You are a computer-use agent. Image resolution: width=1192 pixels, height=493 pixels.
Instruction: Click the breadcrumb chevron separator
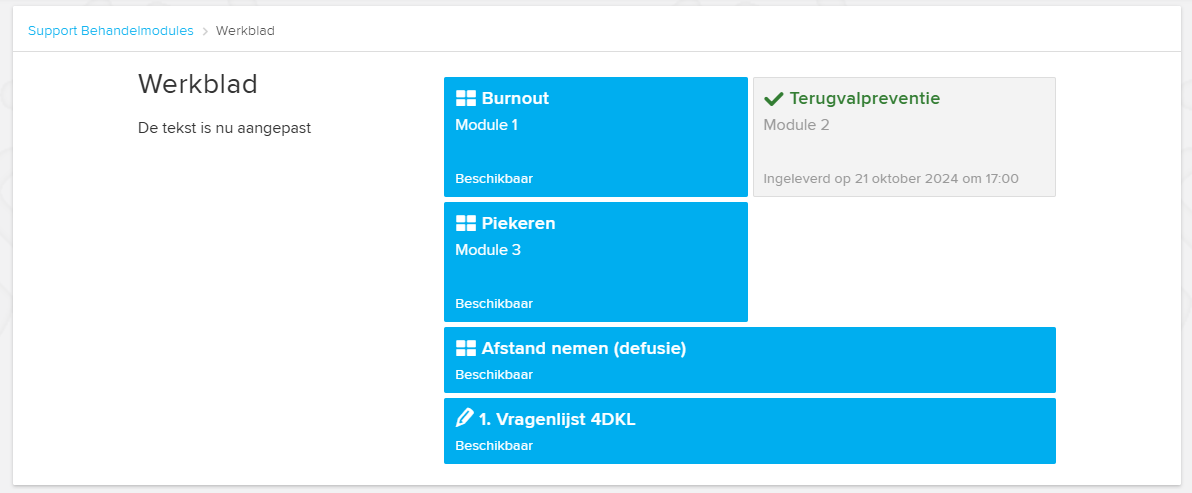tap(204, 31)
